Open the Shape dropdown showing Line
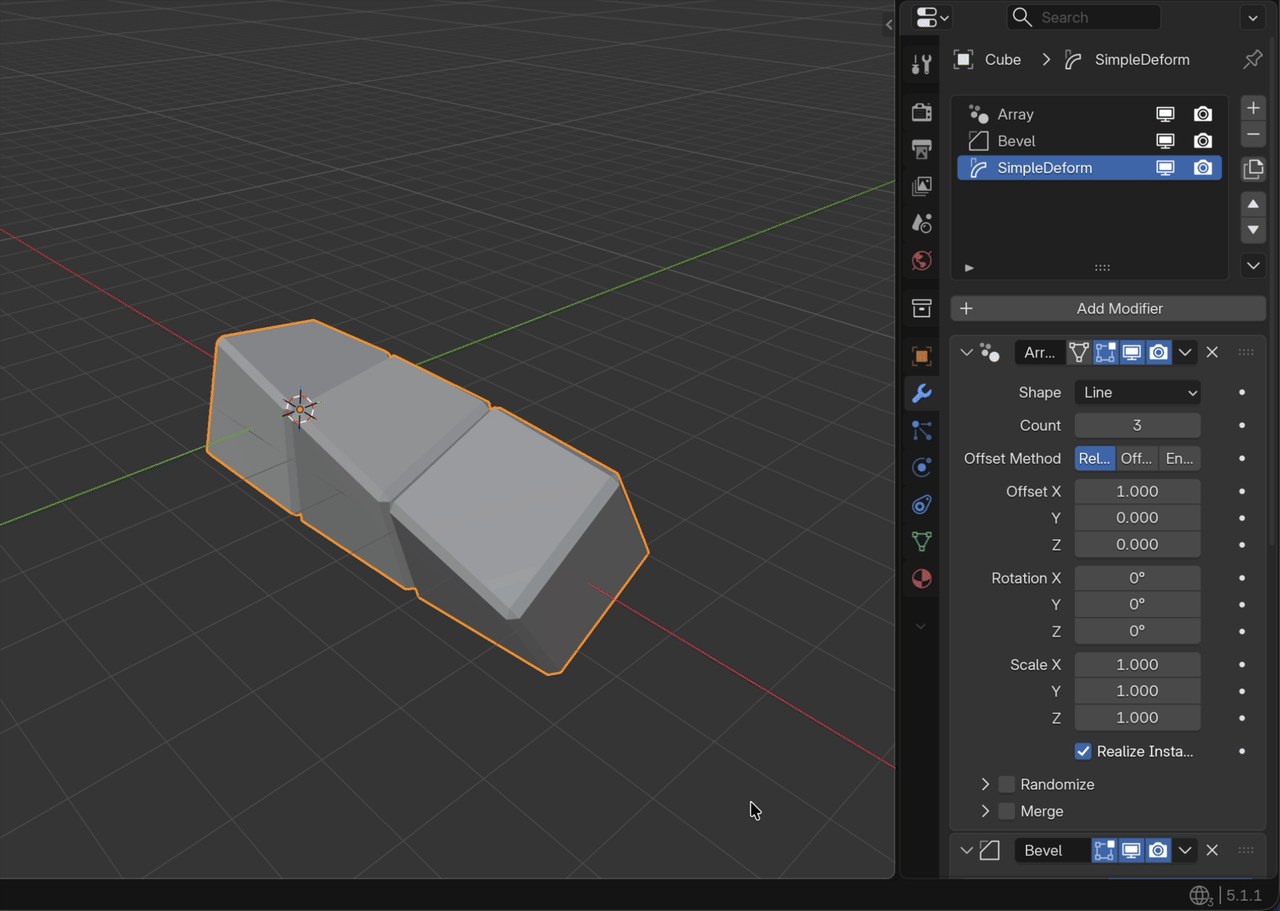This screenshot has height=911, width=1280. click(1137, 393)
